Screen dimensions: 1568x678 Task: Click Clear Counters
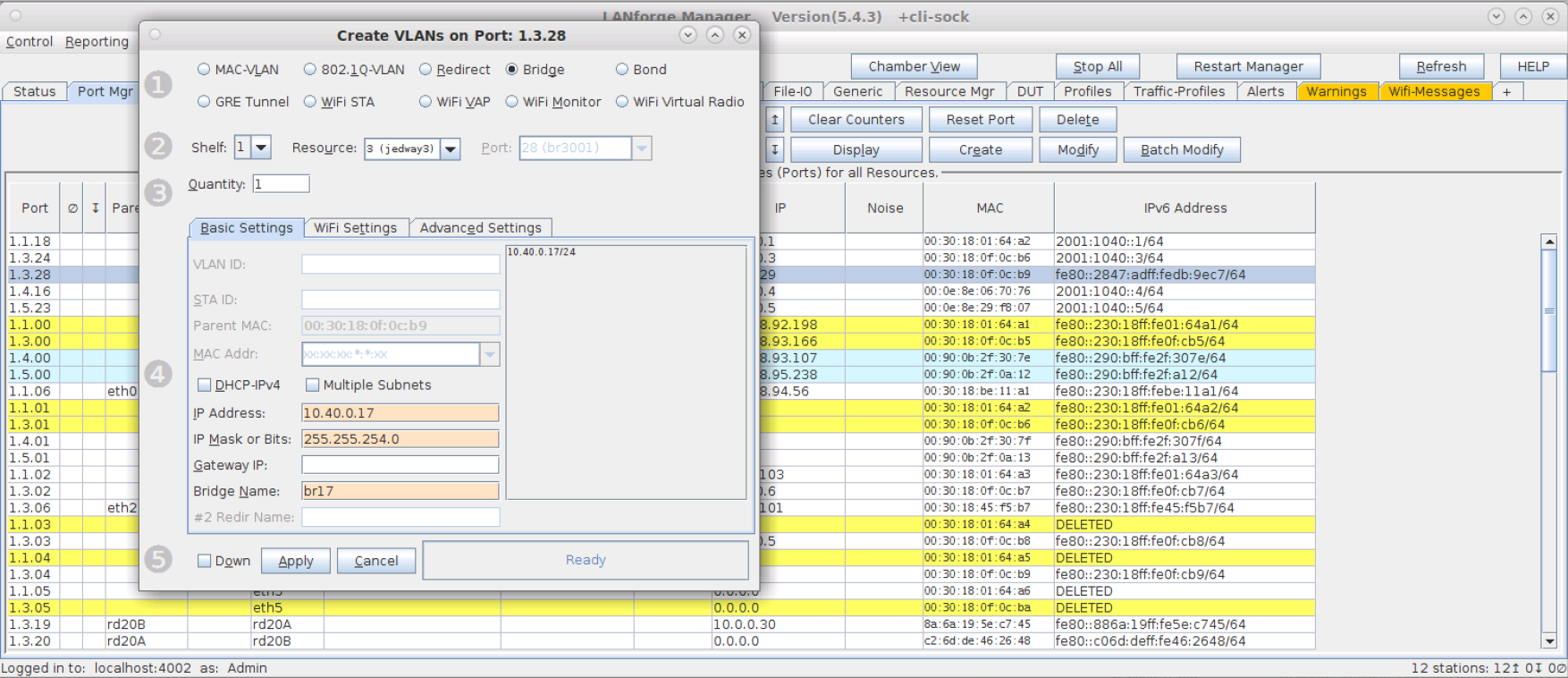(856, 120)
